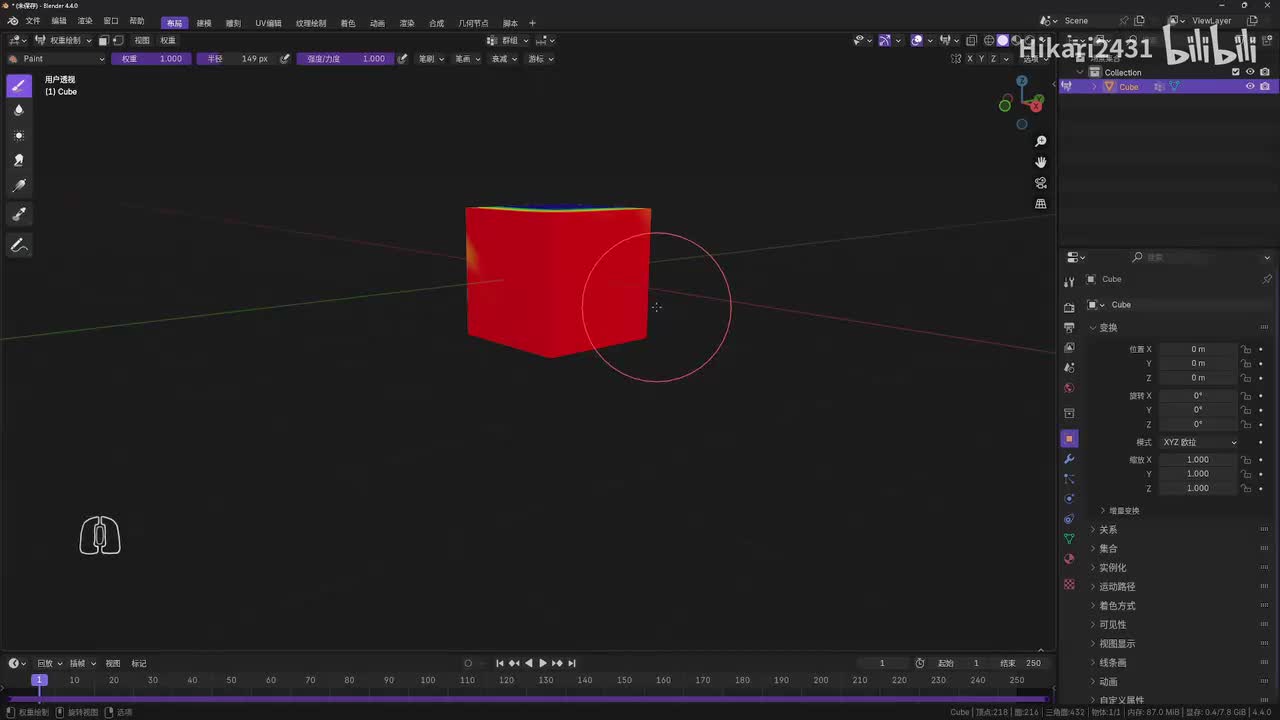The image size is (1280, 720).
Task: Open the viewport 权重 menu
Action: 168,40
